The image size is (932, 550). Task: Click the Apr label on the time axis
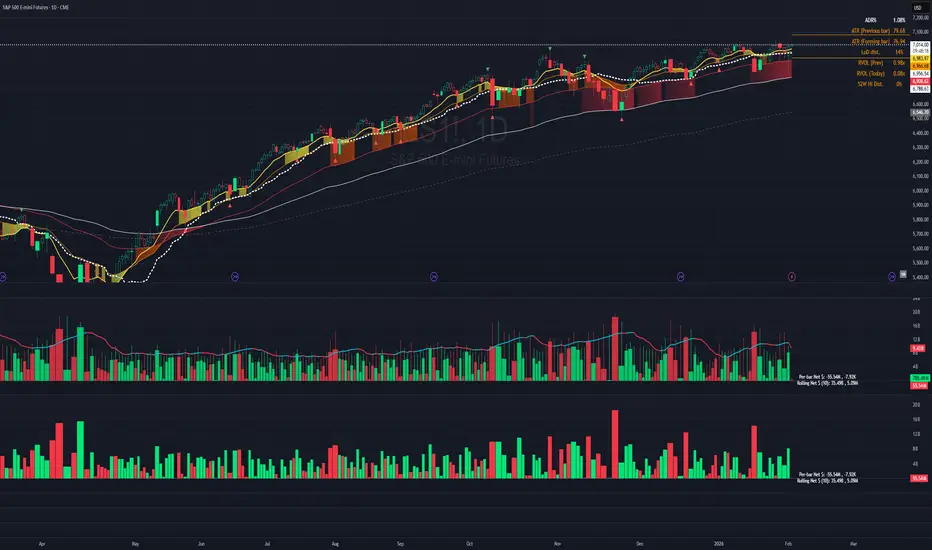coord(42,543)
